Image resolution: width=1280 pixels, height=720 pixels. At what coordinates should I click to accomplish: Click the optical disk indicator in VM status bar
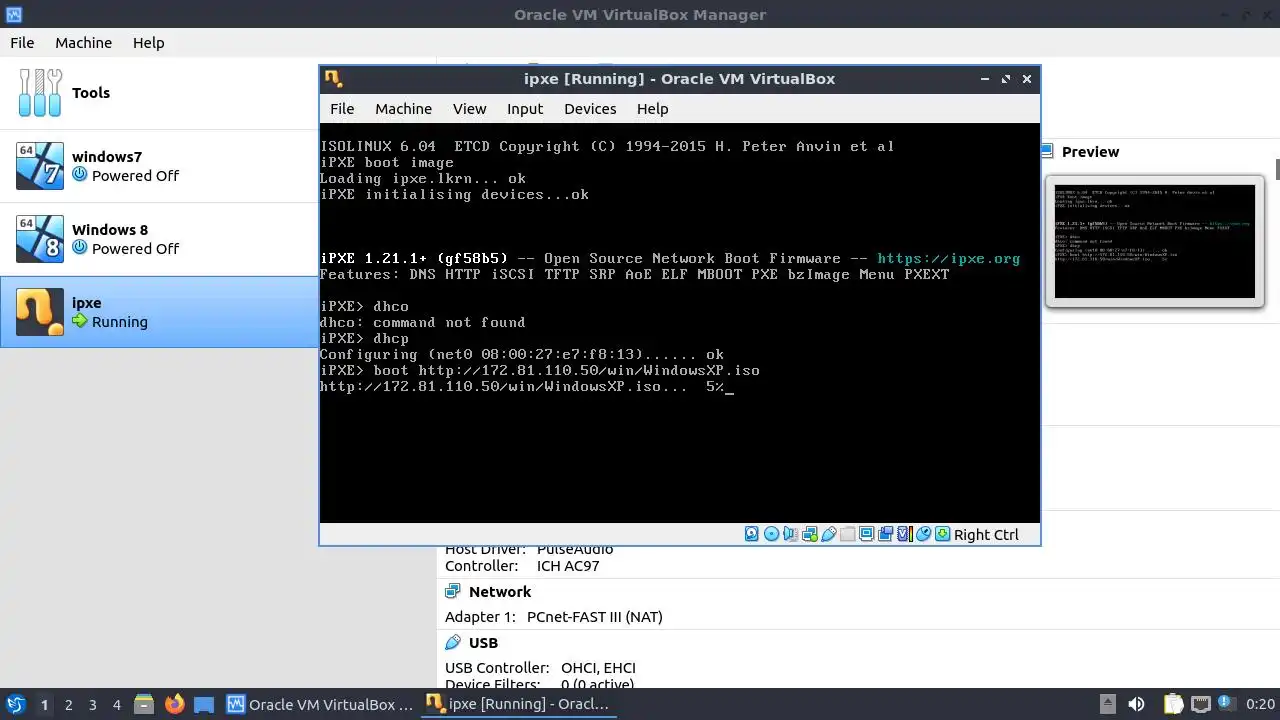[x=771, y=534]
